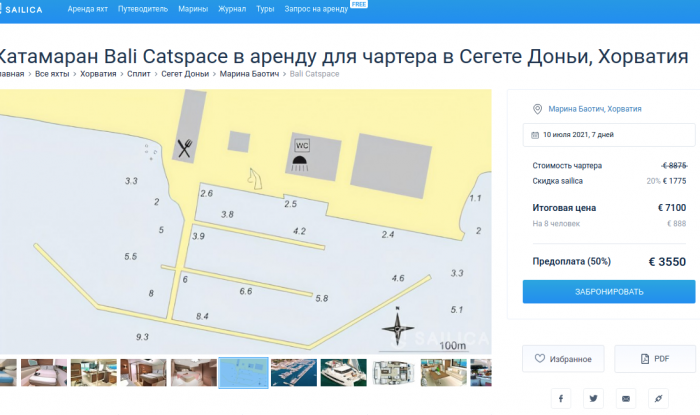
Task: Click depth marking 9.3 on the map
Action: [x=142, y=337]
